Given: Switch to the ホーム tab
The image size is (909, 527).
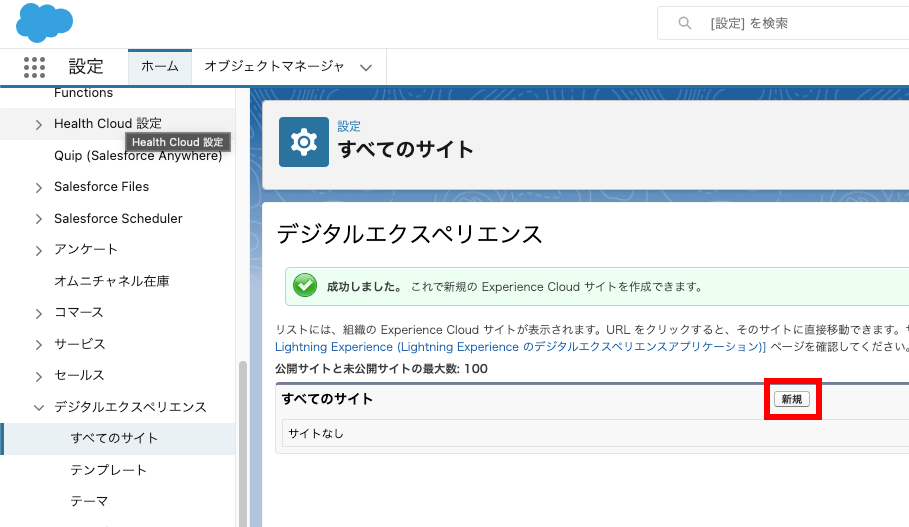Looking at the screenshot, I should [159, 67].
